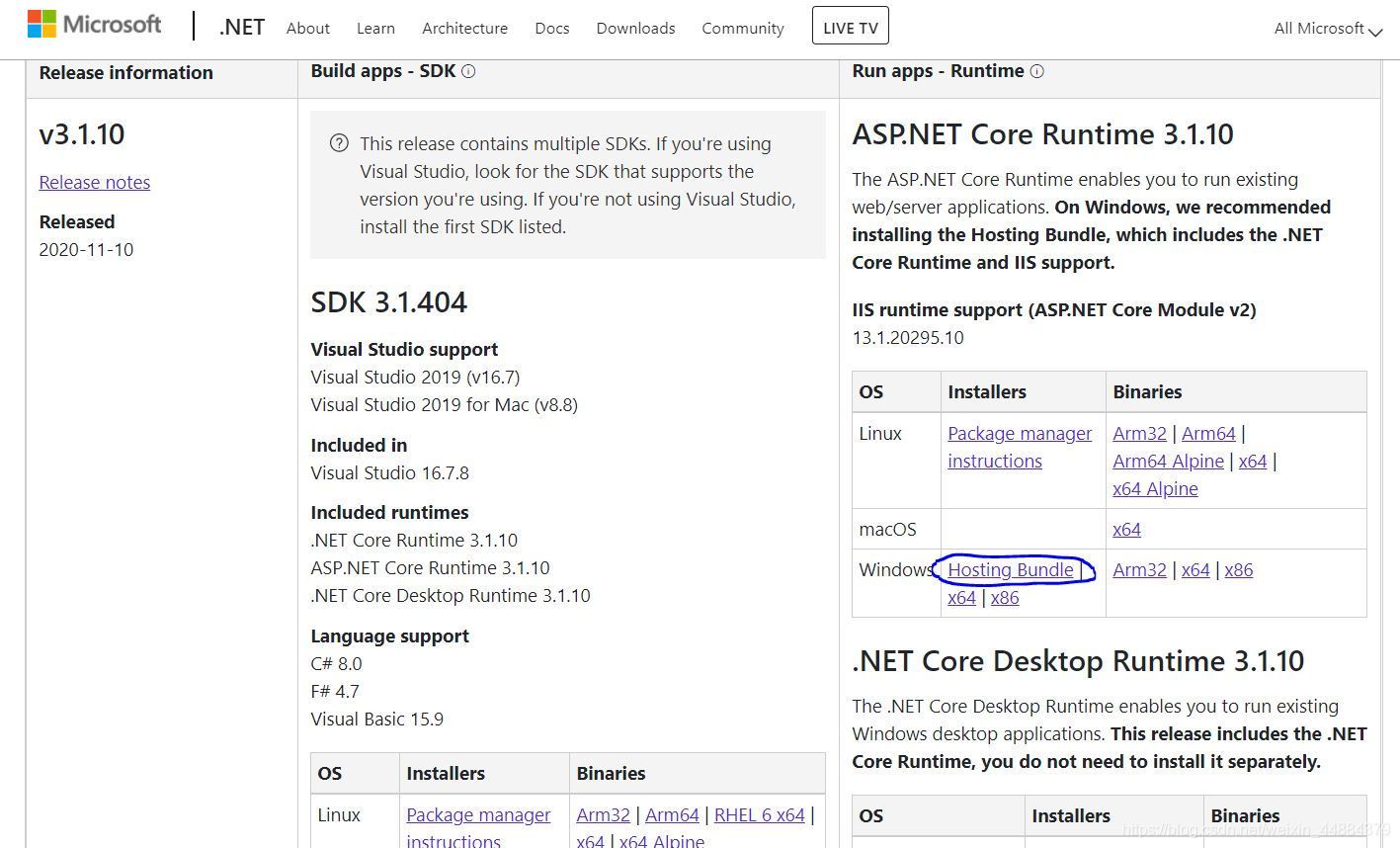
Task: Click the info icon beside Build apps - SDK
Action: click(468, 71)
